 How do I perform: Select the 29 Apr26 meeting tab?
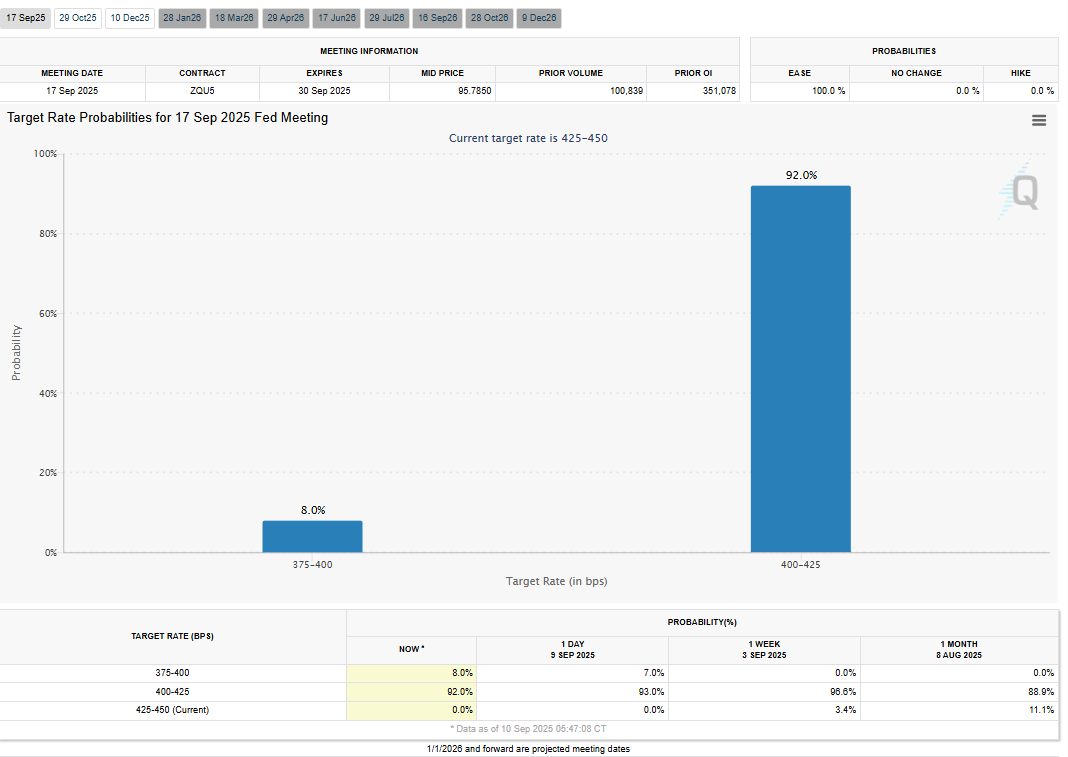coord(285,18)
